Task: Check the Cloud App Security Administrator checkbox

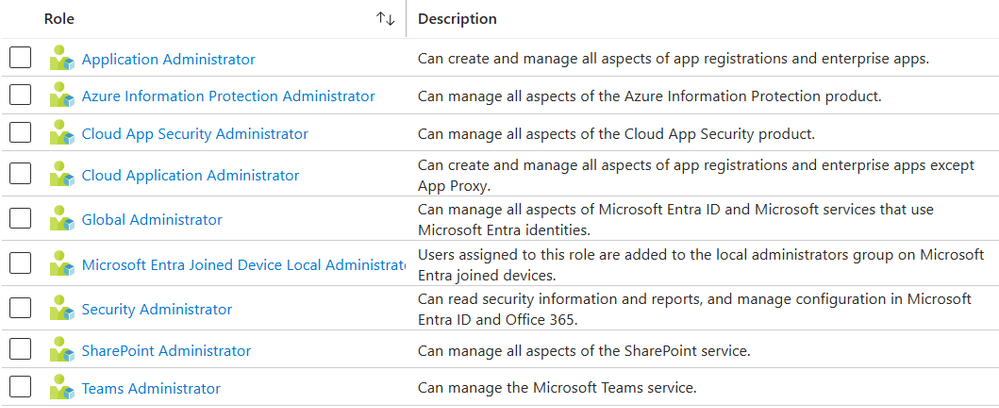Action: 20,133
